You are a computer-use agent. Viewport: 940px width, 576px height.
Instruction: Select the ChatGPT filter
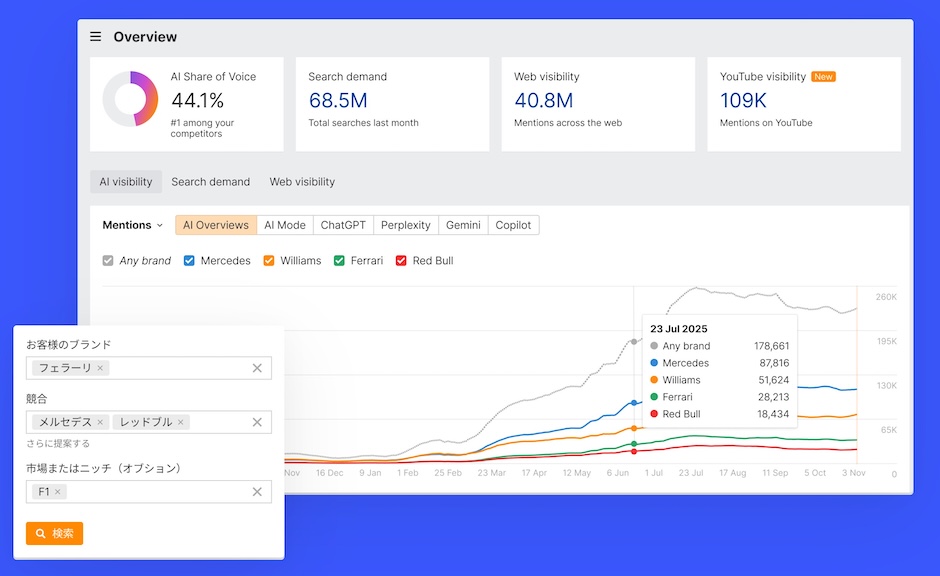tap(343, 225)
